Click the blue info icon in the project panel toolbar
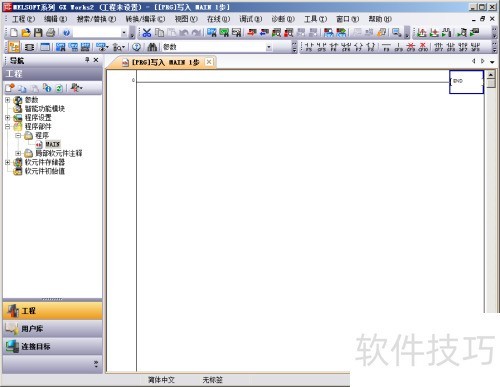 click(47, 88)
